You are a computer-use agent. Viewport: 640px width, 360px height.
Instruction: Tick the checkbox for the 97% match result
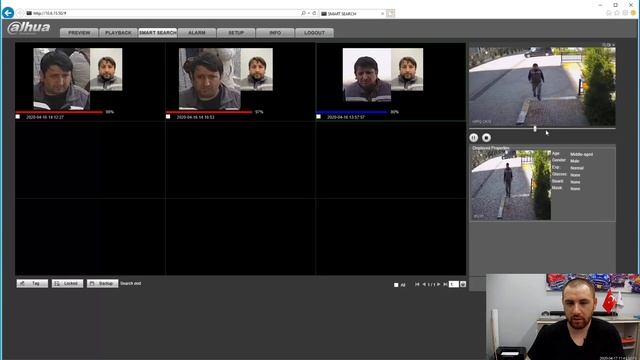(168, 117)
